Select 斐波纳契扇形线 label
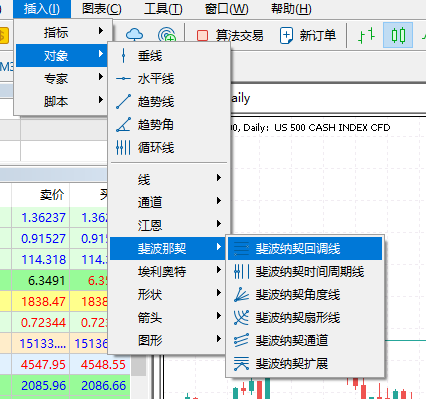 298,318
